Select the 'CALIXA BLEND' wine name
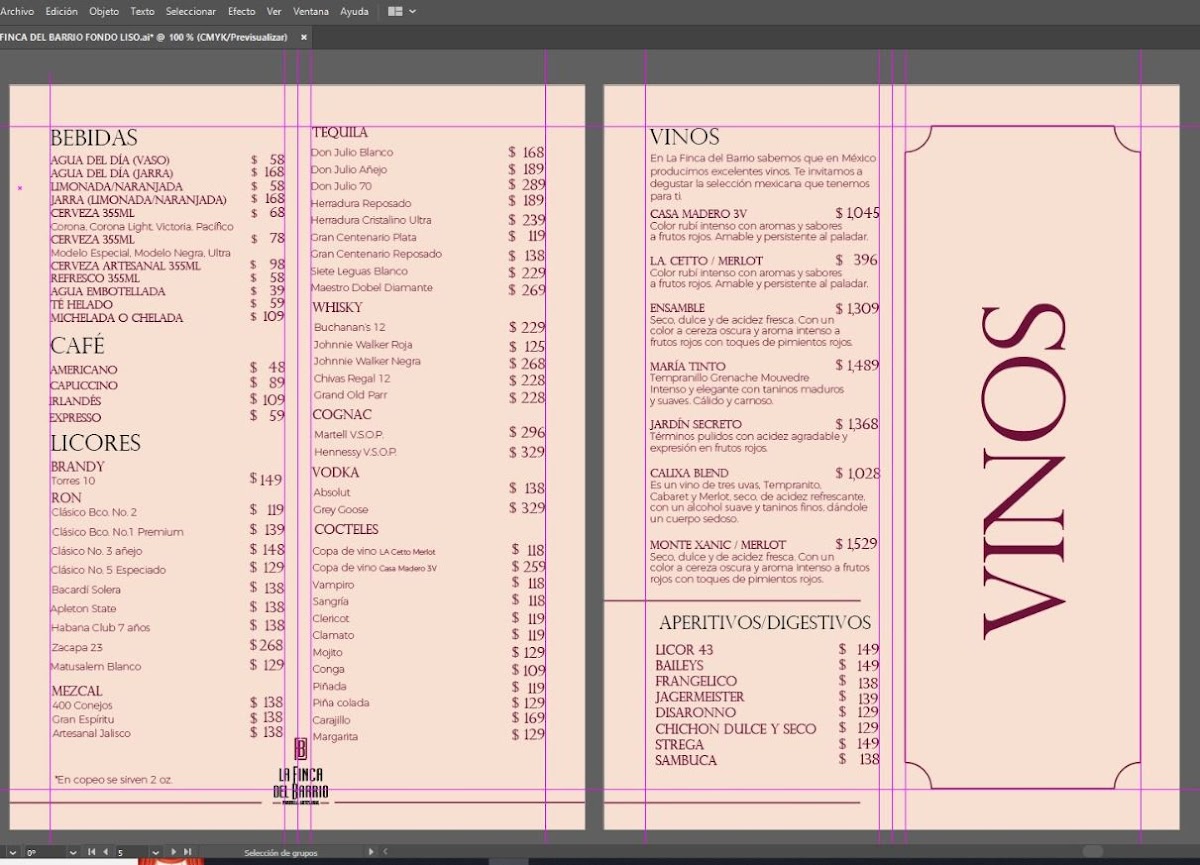The height and width of the screenshot is (865, 1200). pos(689,473)
